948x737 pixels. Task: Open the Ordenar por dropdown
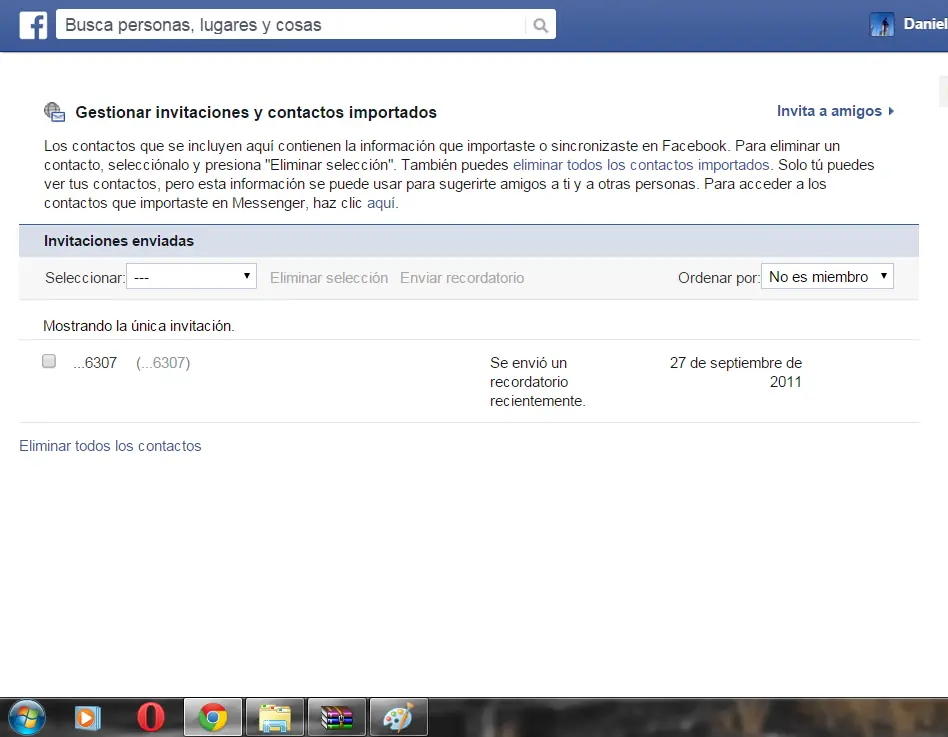coord(827,276)
